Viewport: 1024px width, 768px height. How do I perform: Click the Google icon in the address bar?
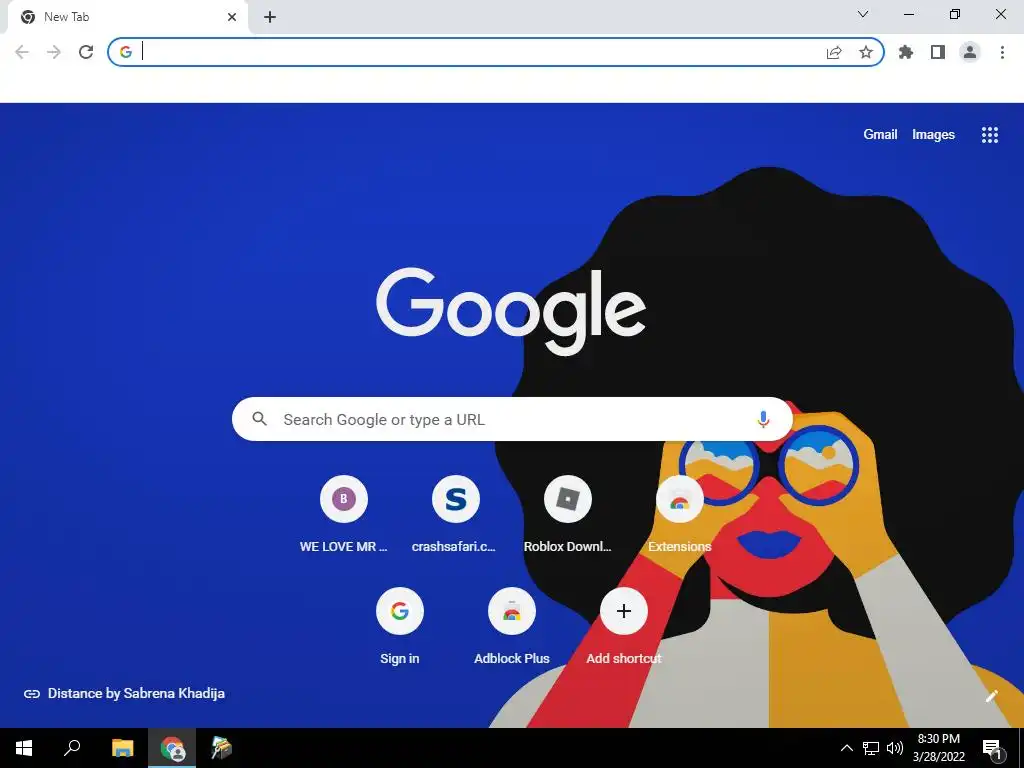pos(126,52)
